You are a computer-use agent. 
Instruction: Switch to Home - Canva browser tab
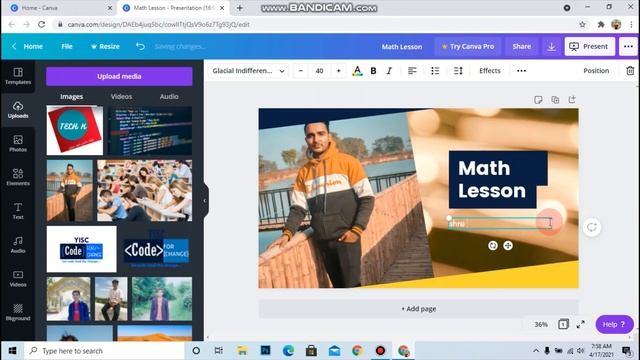click(x=60, y=8)
